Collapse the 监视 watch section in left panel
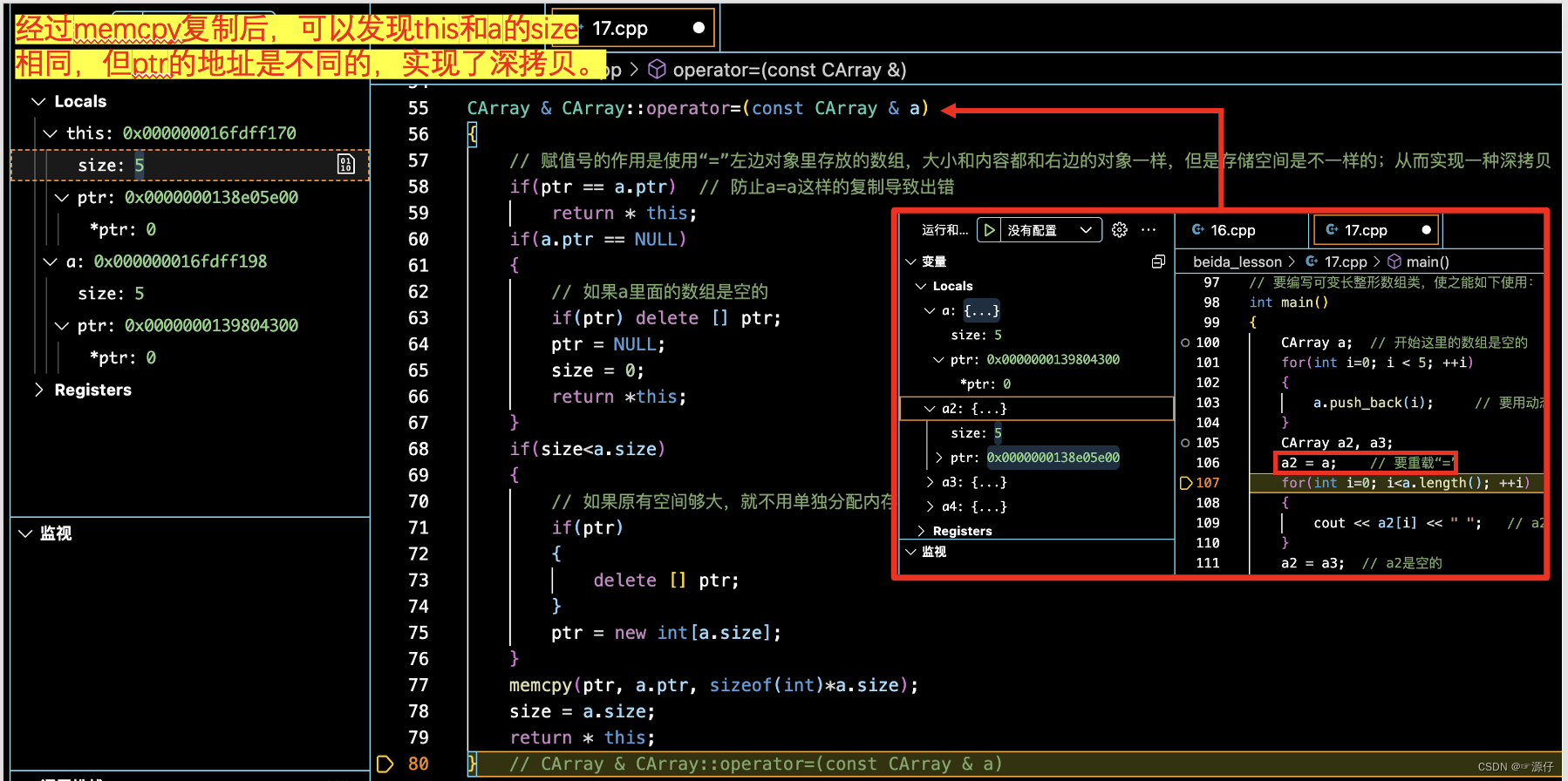The width and height of the screenshot is (1568, 781). pyautogui.click(x=25, y=533)
